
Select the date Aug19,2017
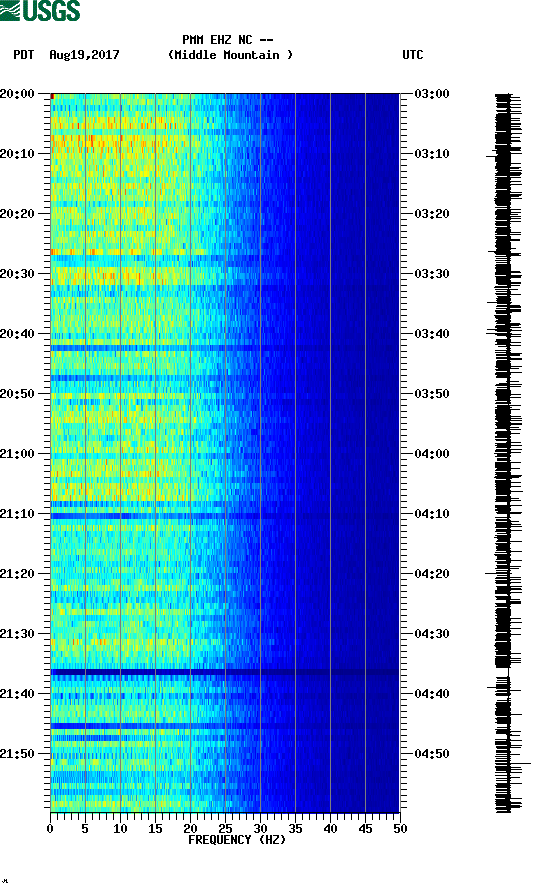[84, 55]
